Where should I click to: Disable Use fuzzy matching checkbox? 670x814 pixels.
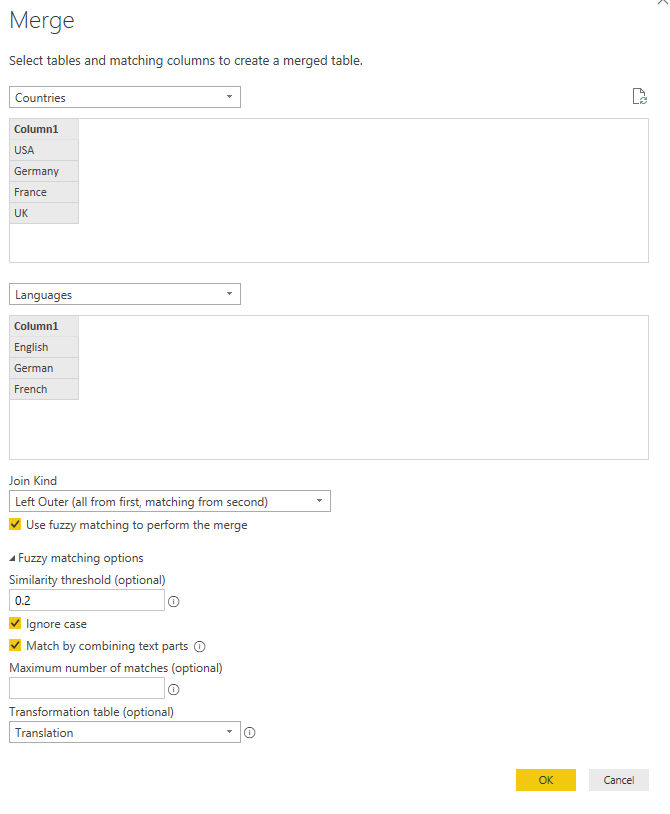[x=15, y=525]
